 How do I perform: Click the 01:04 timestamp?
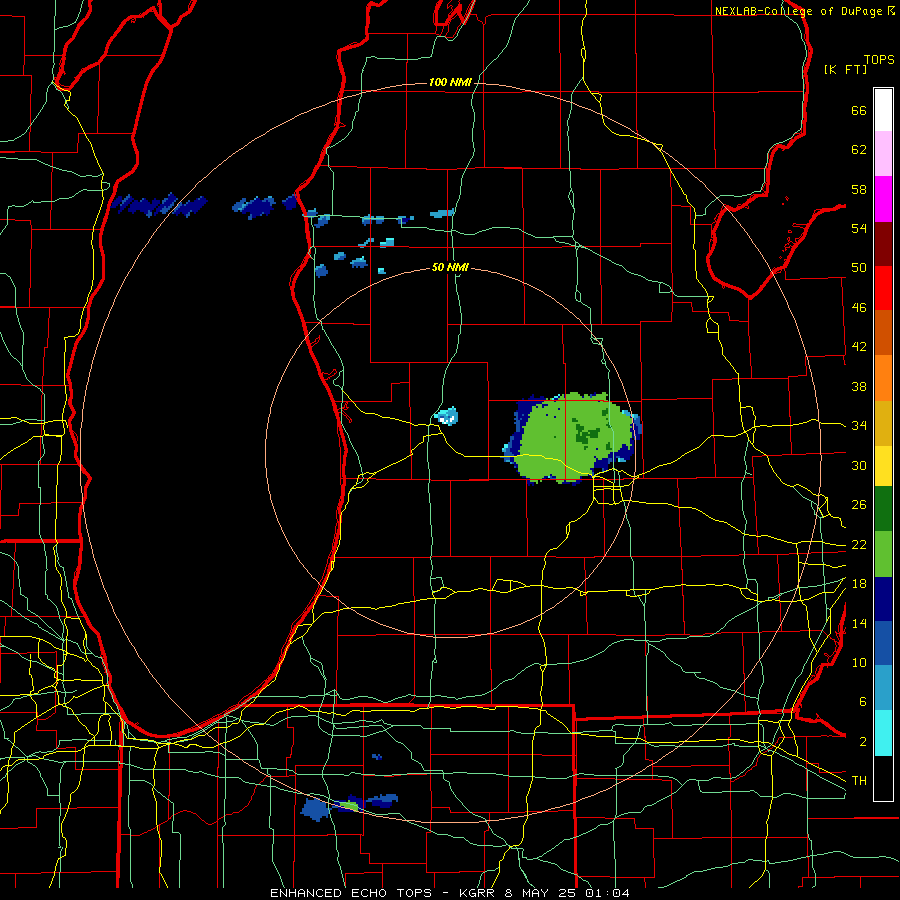pyautogui.click(x=607, y=893)
